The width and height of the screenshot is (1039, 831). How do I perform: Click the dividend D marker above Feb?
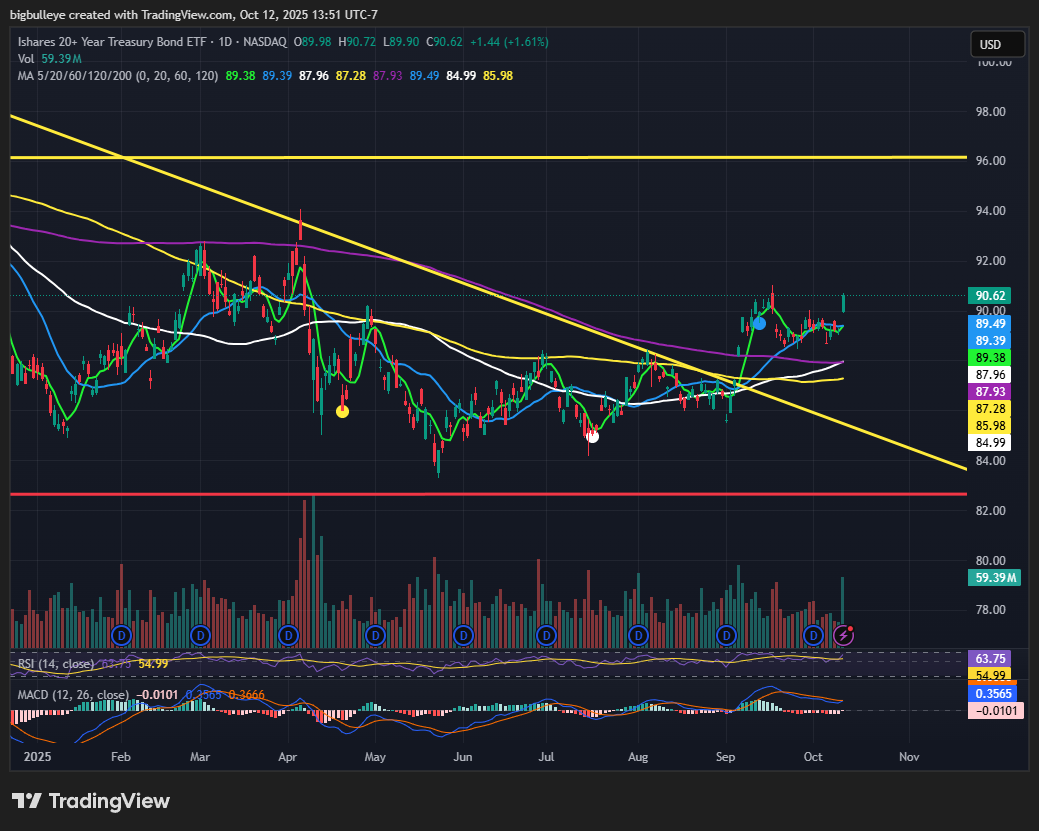121,636
